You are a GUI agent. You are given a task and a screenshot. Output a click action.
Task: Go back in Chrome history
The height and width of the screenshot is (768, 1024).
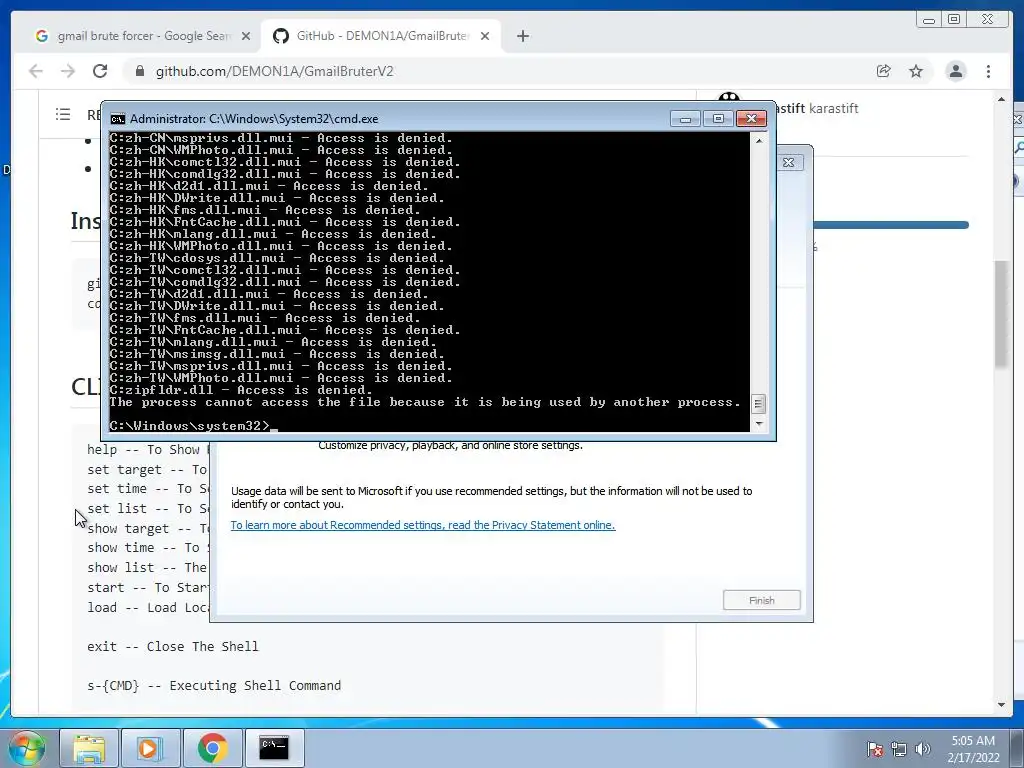click(x=36, y=71)
